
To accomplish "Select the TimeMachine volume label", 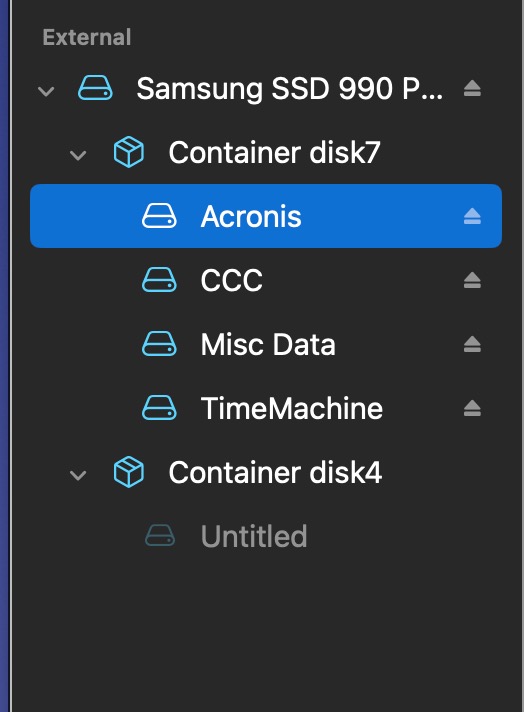I will [x=292, y=408].
